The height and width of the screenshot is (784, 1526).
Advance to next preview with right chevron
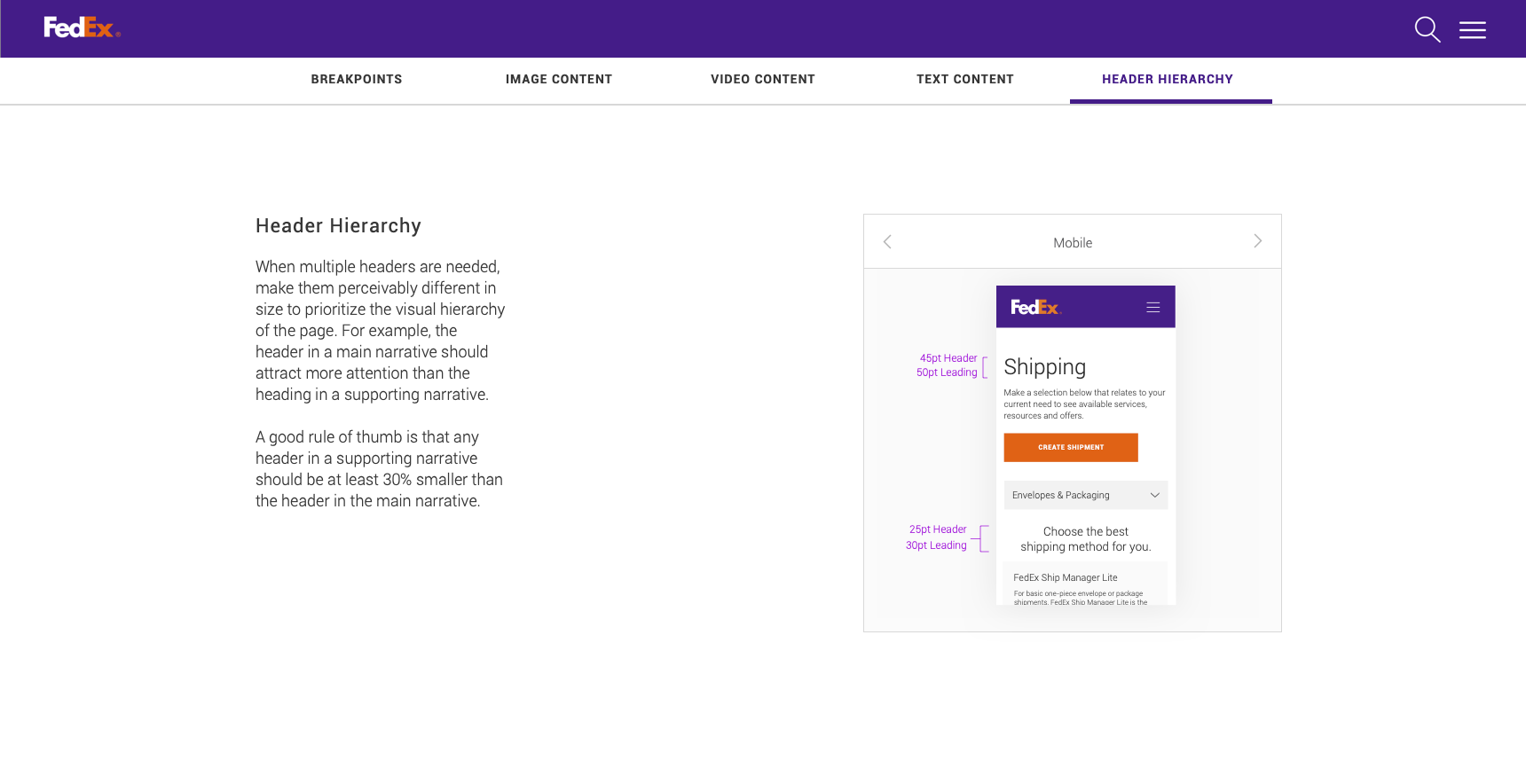pyautogui.click(x=1257, y=241)
